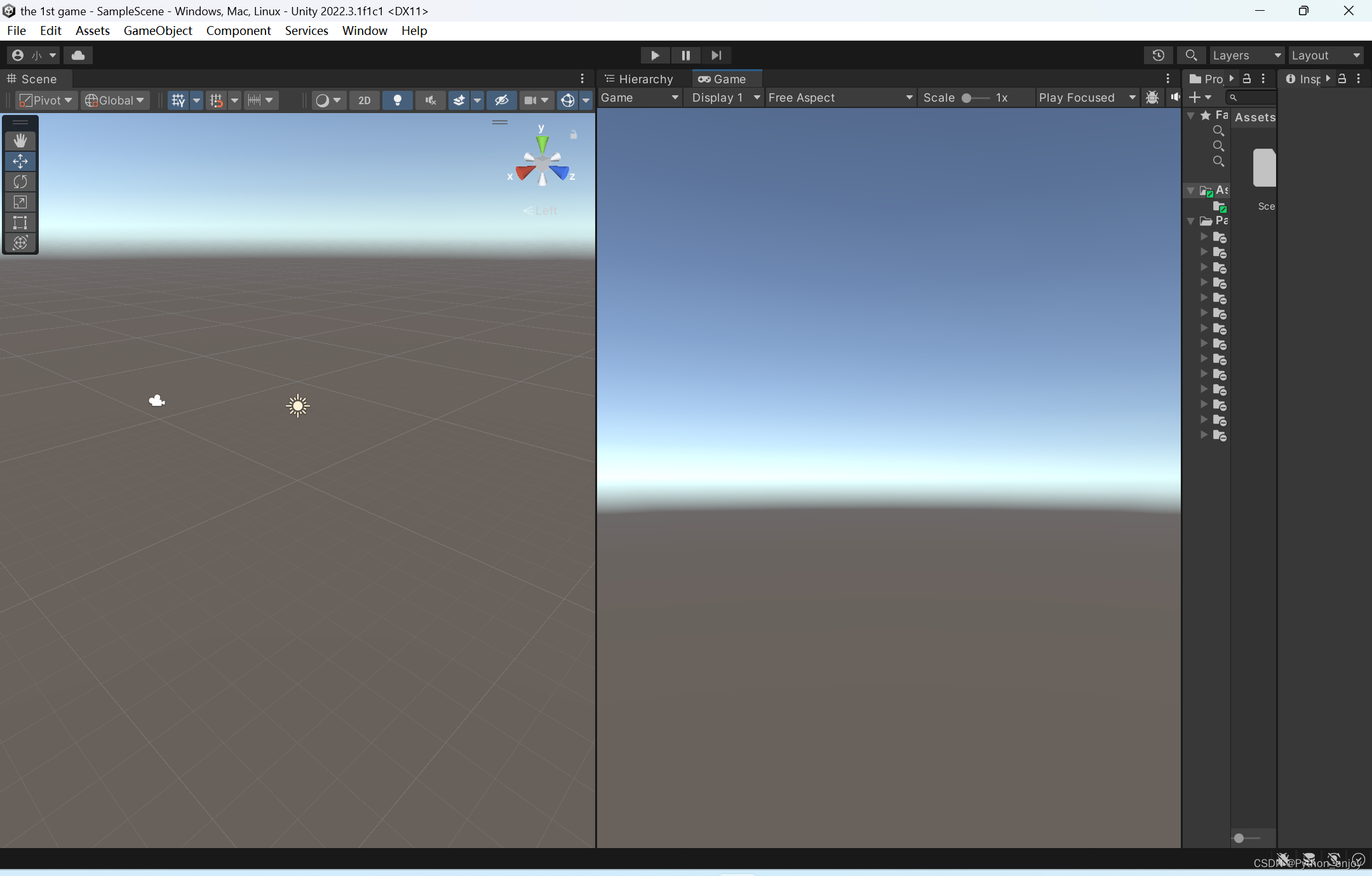
Task: Toggle Play Focused mode in Game view
Action: tap(1083, 96)
